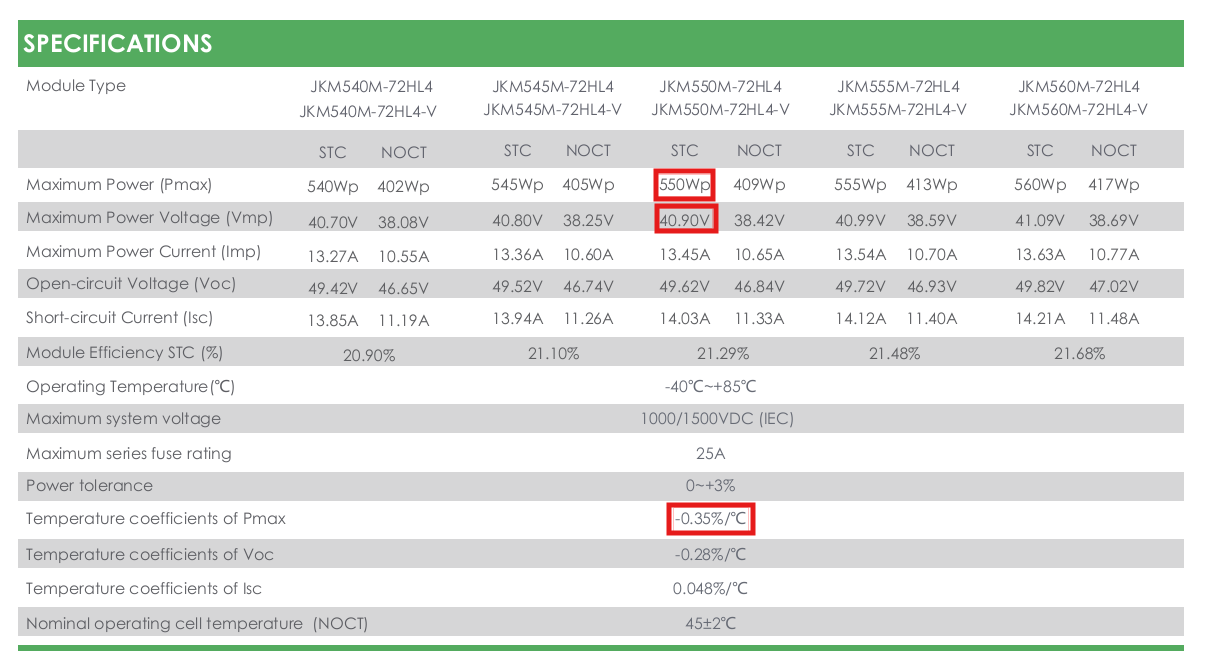Click the 'Short-circuit Current (Isc)' row label
The image size is (1205, 661).
(x=120, y=318)
